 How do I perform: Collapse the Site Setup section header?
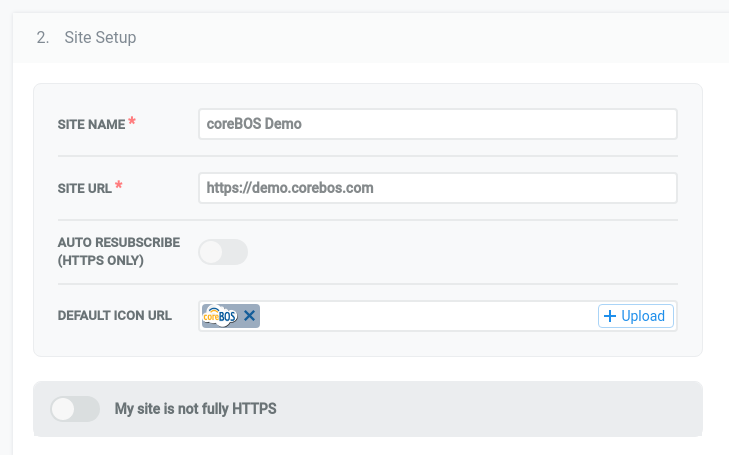100,38
